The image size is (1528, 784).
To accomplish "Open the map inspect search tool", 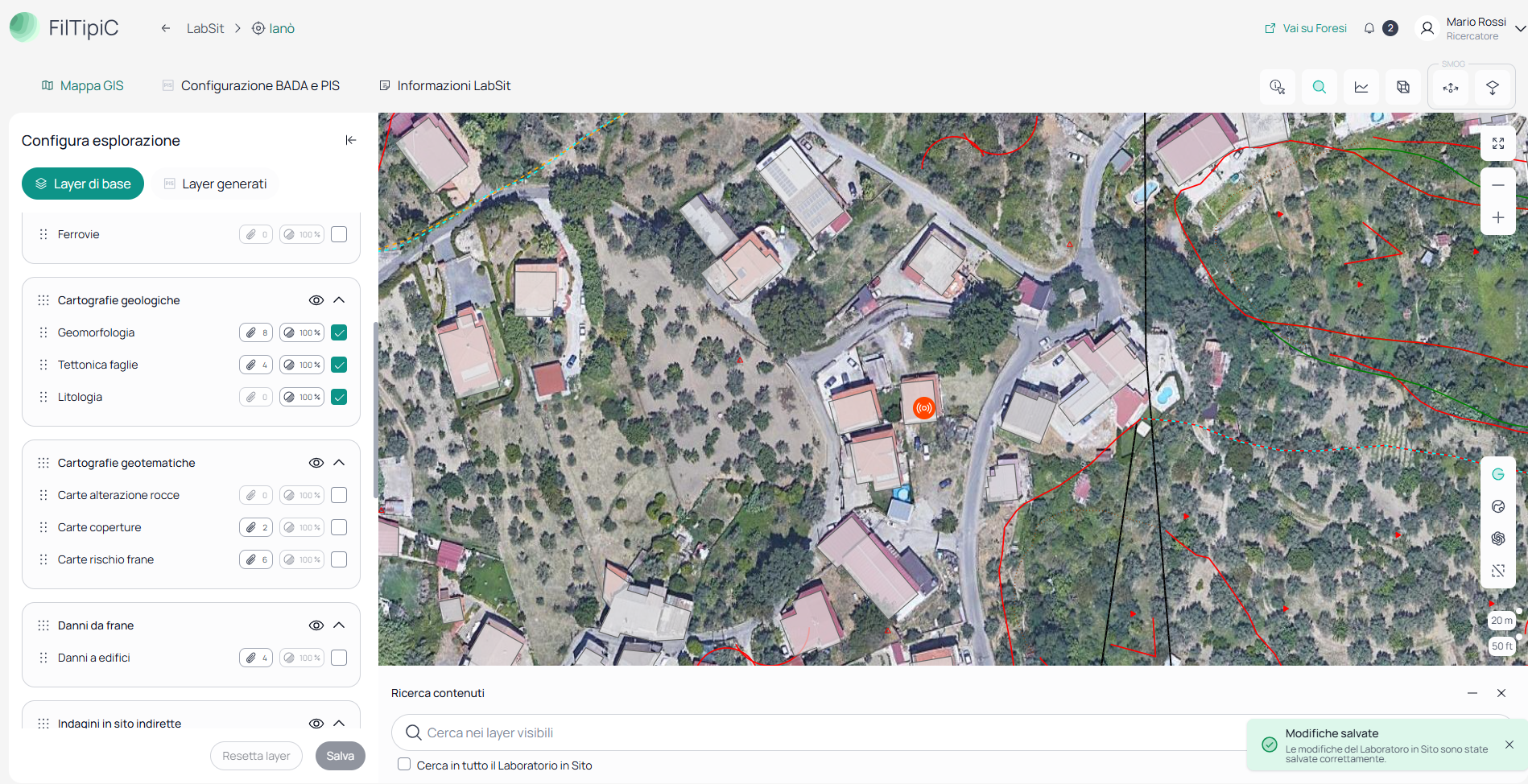I will click(x=1278, y=87).
